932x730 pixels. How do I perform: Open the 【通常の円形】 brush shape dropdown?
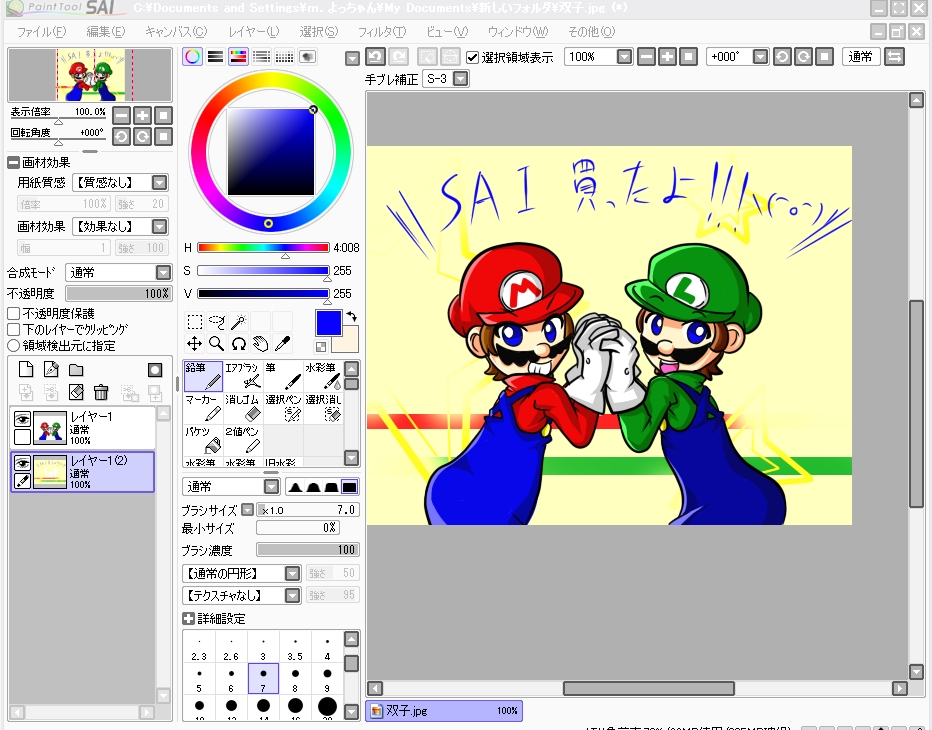(241, 573)
